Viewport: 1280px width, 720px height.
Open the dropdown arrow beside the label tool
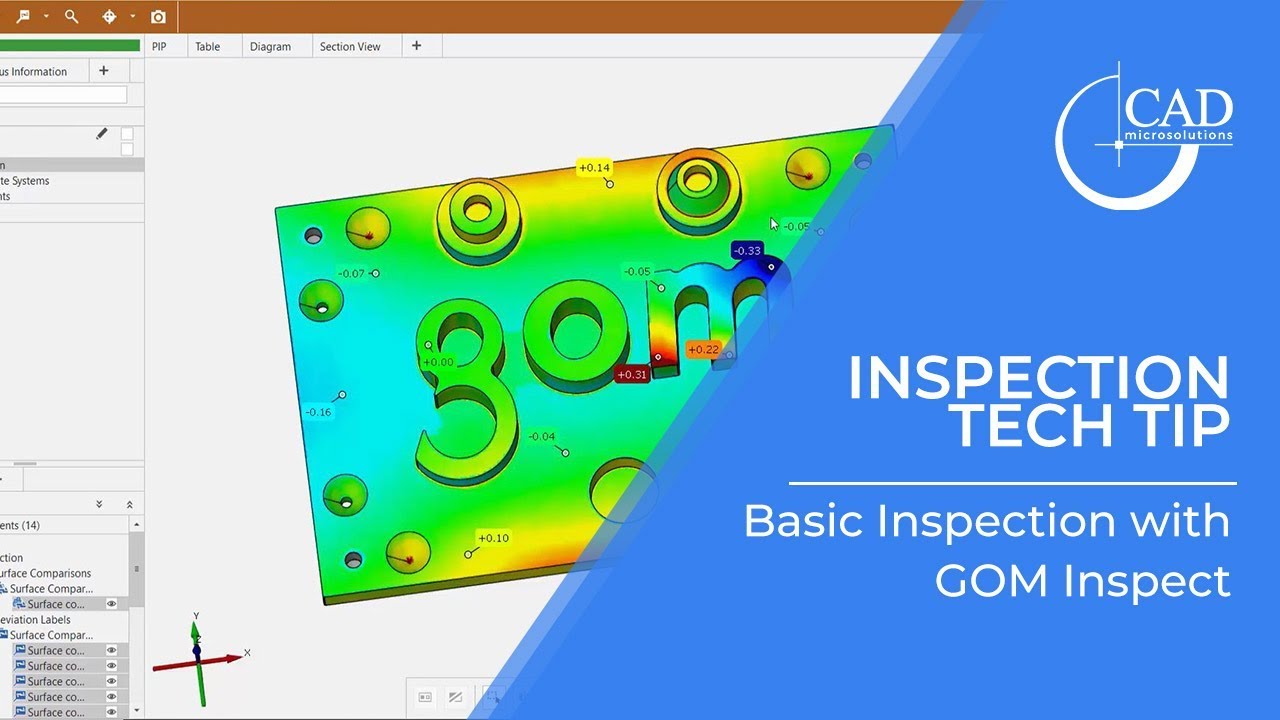coord(46,17)
